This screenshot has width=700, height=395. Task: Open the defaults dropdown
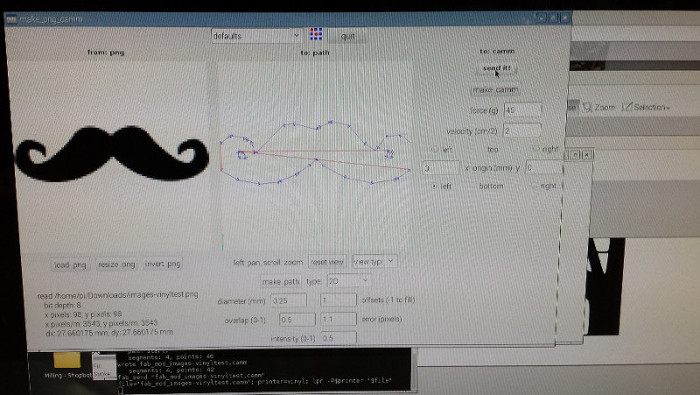click(256, 36)
